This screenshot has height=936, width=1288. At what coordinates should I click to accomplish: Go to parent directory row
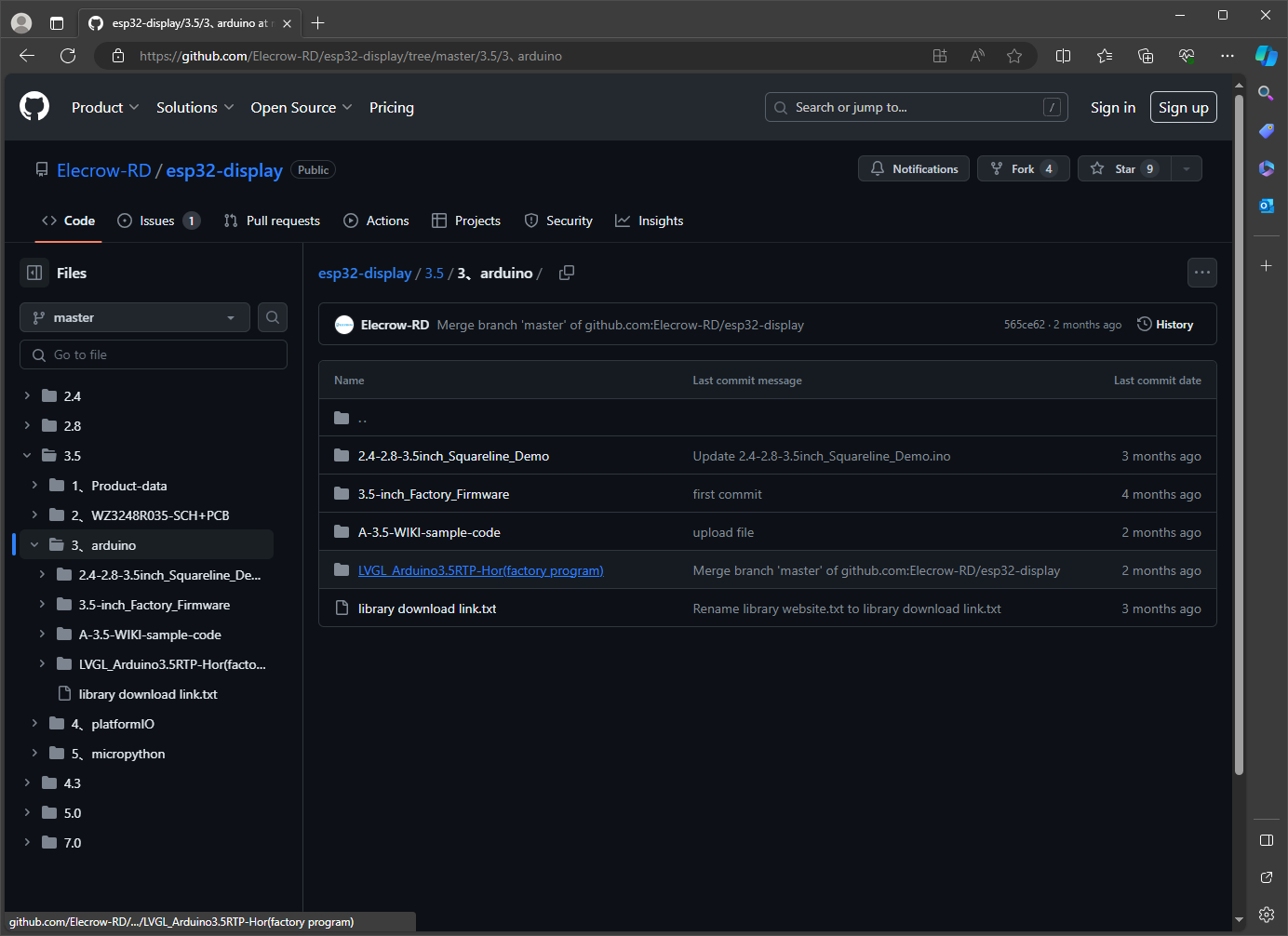(x=768, y=418)
